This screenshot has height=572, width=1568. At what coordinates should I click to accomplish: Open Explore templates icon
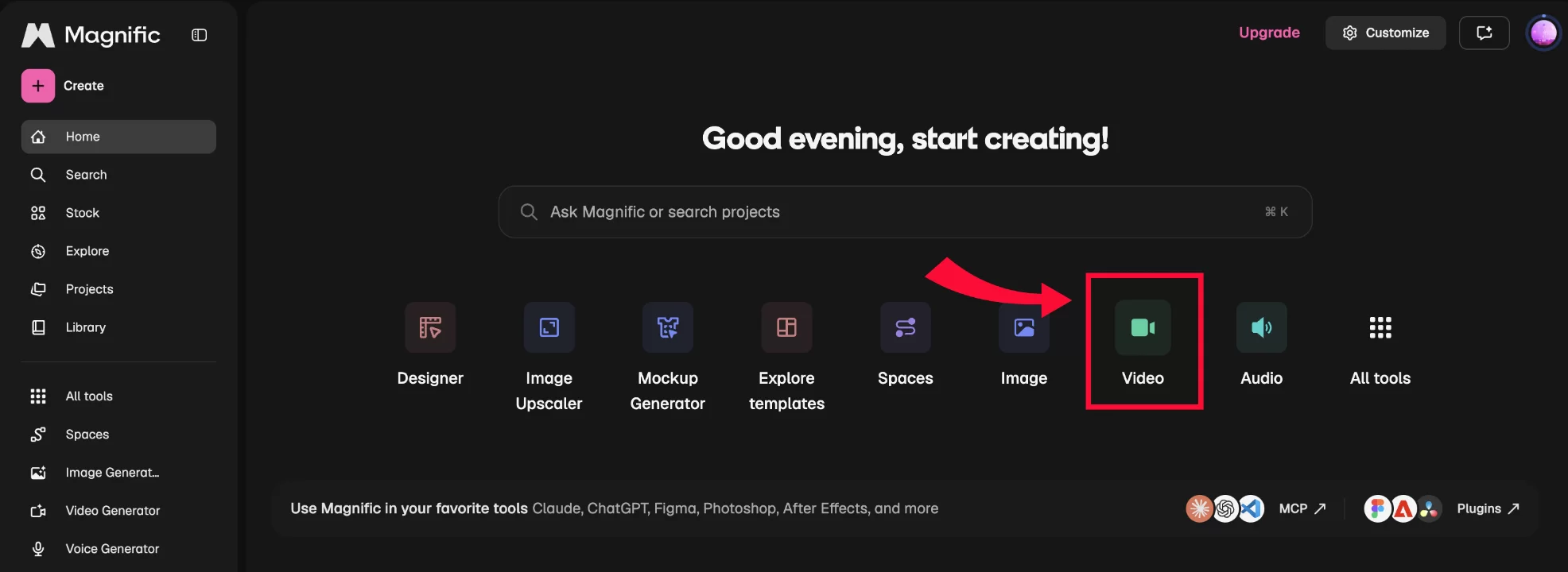point(786,327)
